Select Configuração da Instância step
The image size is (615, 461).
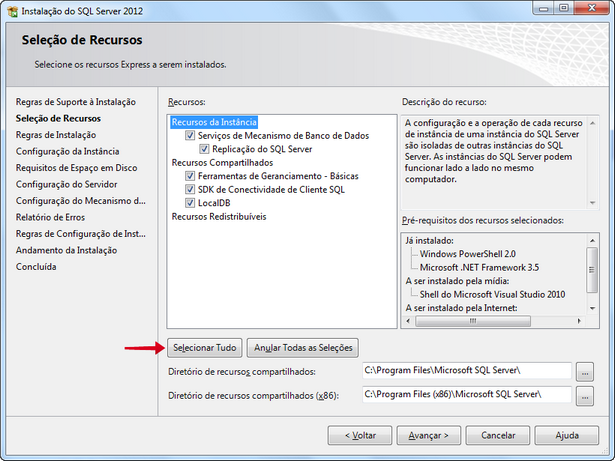click(x=67, y=151)
